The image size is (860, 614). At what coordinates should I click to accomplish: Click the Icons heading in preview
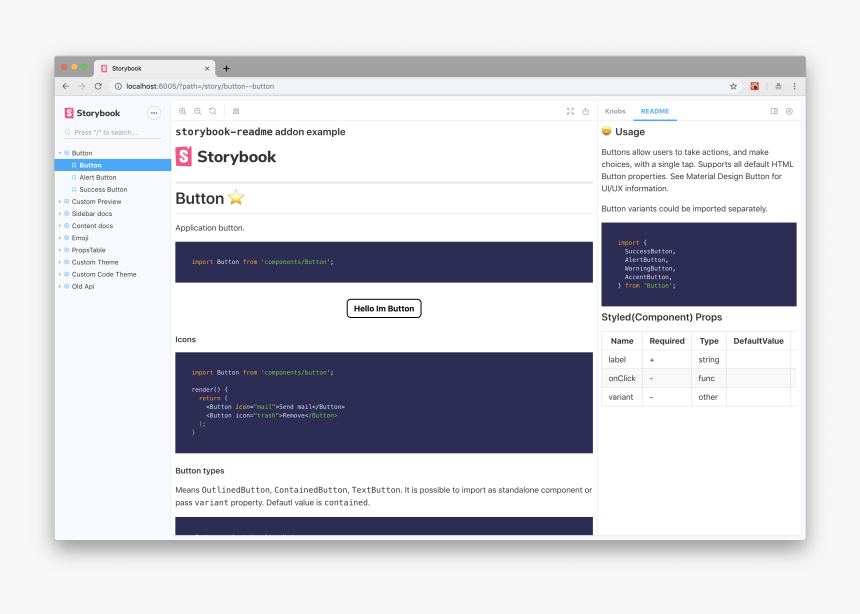pos(185,340)
